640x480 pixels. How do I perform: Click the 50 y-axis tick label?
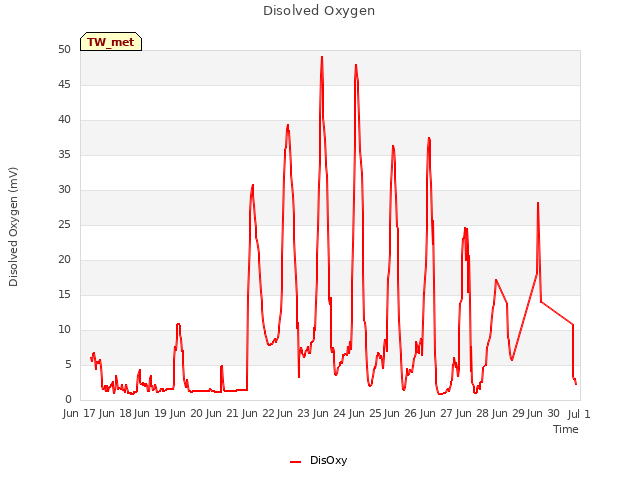[x=64, y=49]
